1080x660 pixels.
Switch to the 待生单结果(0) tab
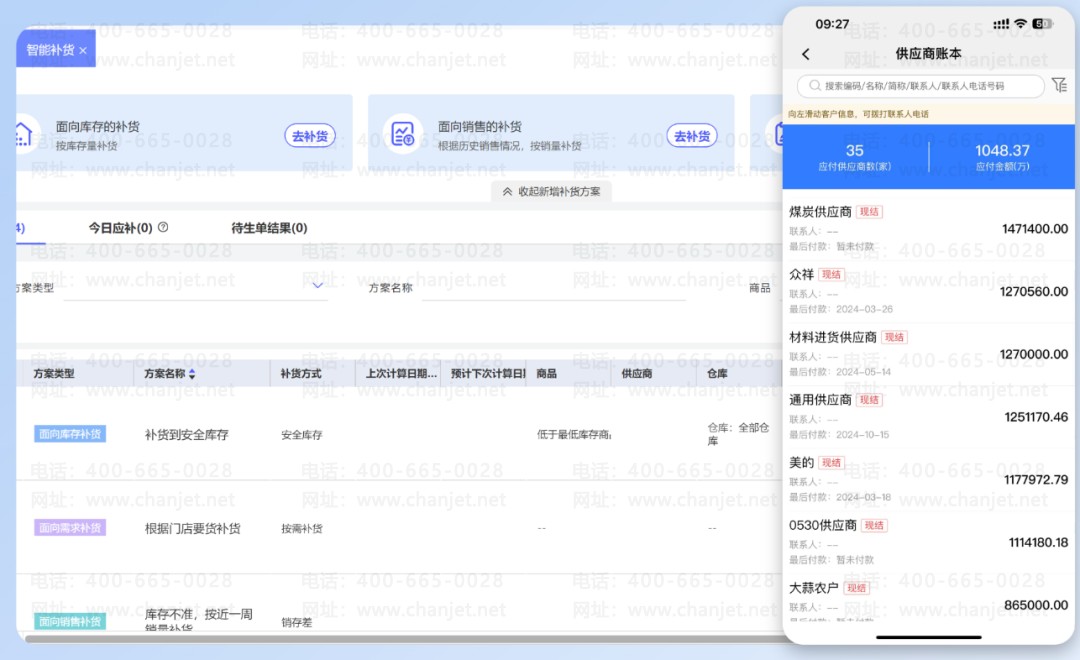pos(269,228)
